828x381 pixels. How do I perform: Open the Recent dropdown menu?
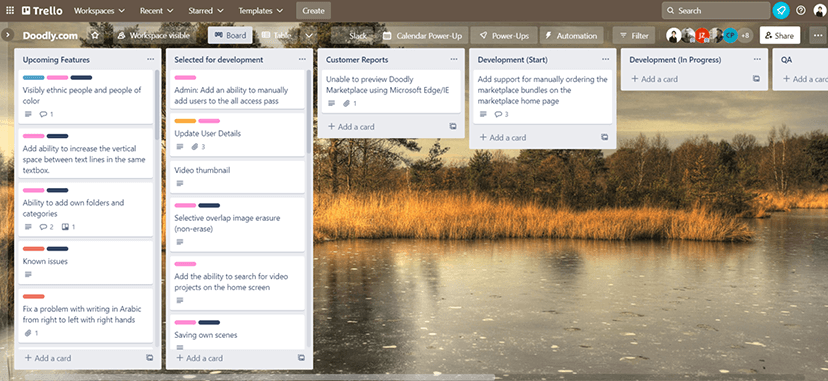pyautogui.click(x=156, y=11)
